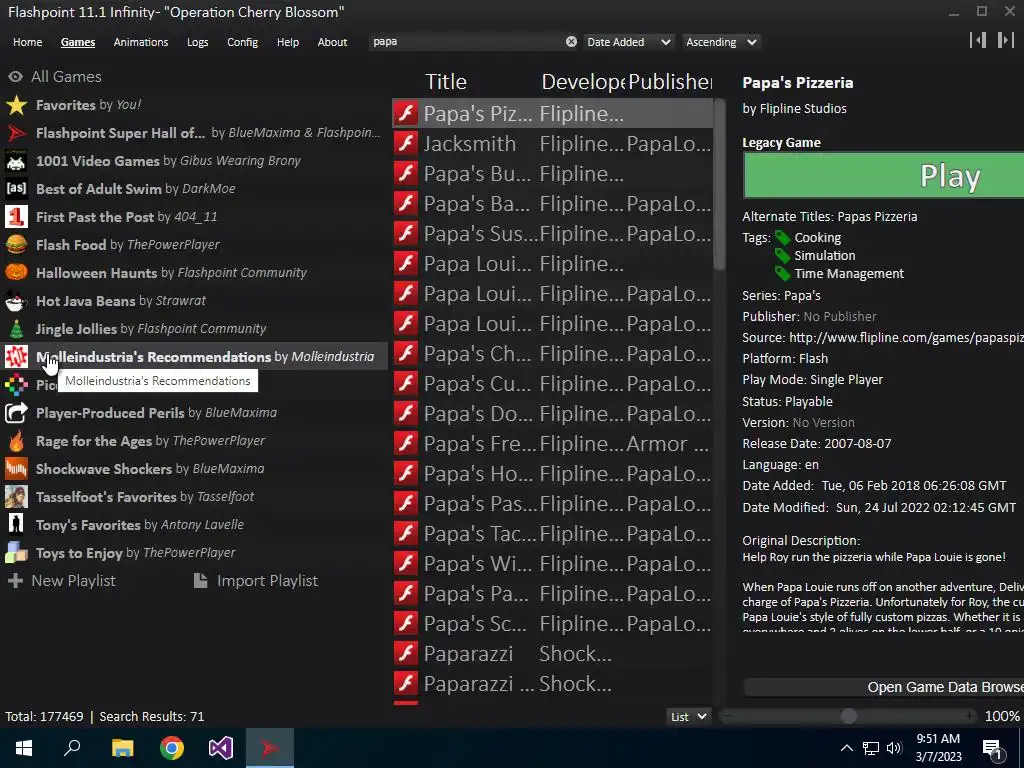Open the Windows notification center icon
This screenshot has height=768, width=1024.
(992, 748)
